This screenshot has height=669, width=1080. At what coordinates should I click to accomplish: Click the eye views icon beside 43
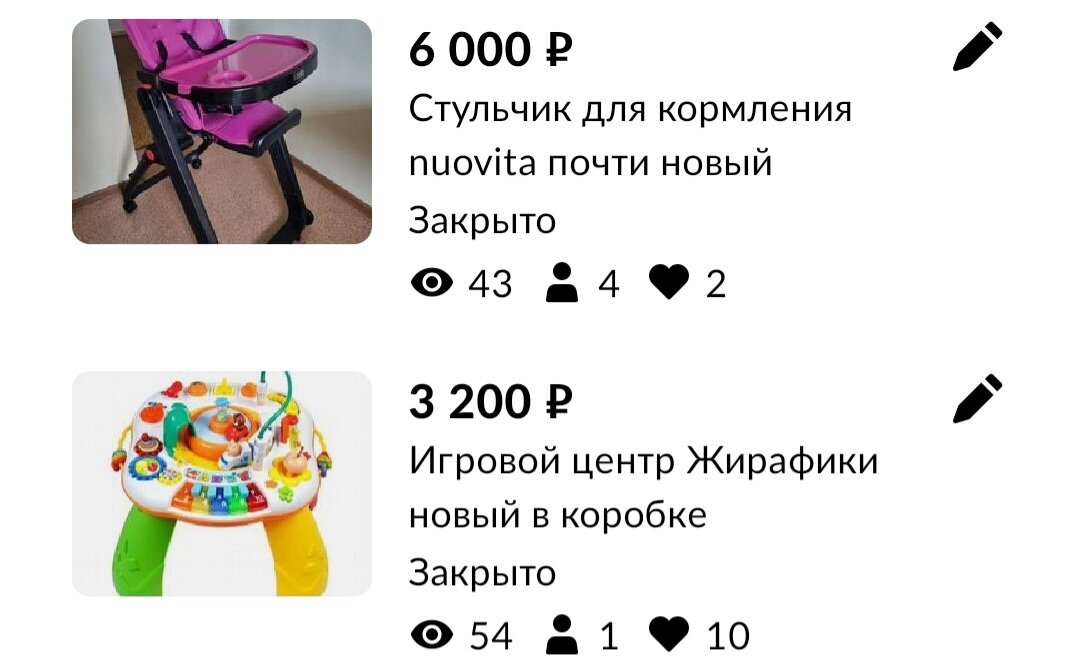(432, 282)
